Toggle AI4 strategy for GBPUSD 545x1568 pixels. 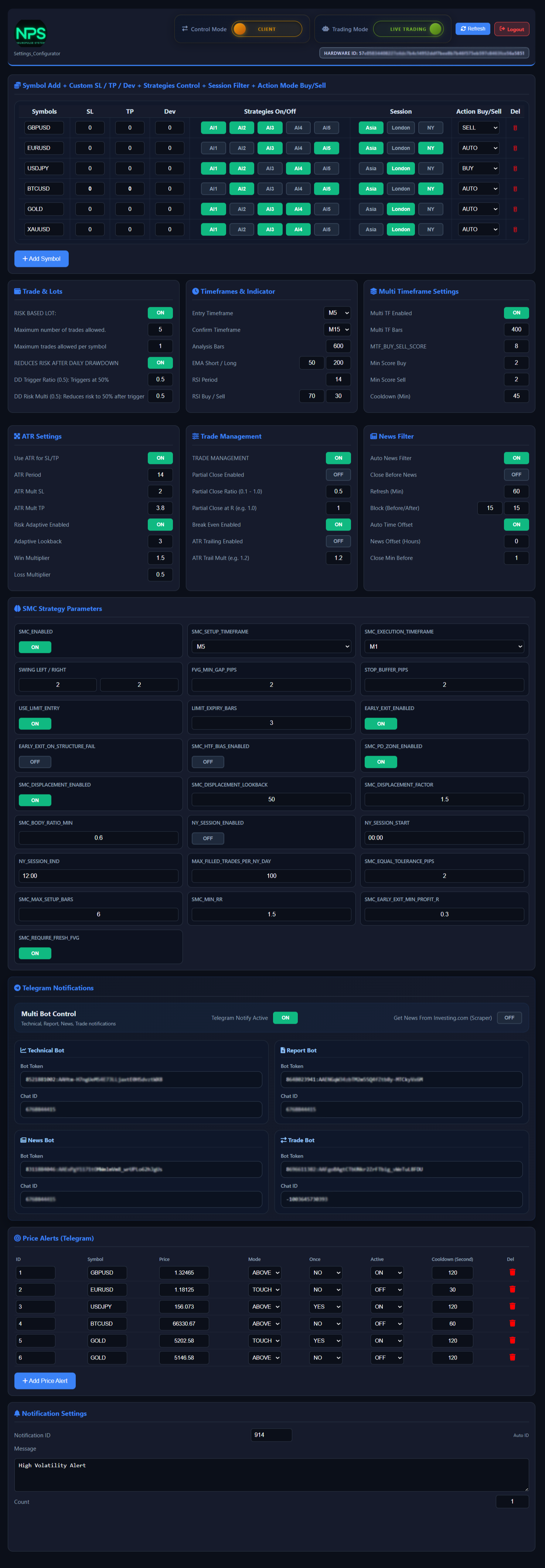coord(298,128)
